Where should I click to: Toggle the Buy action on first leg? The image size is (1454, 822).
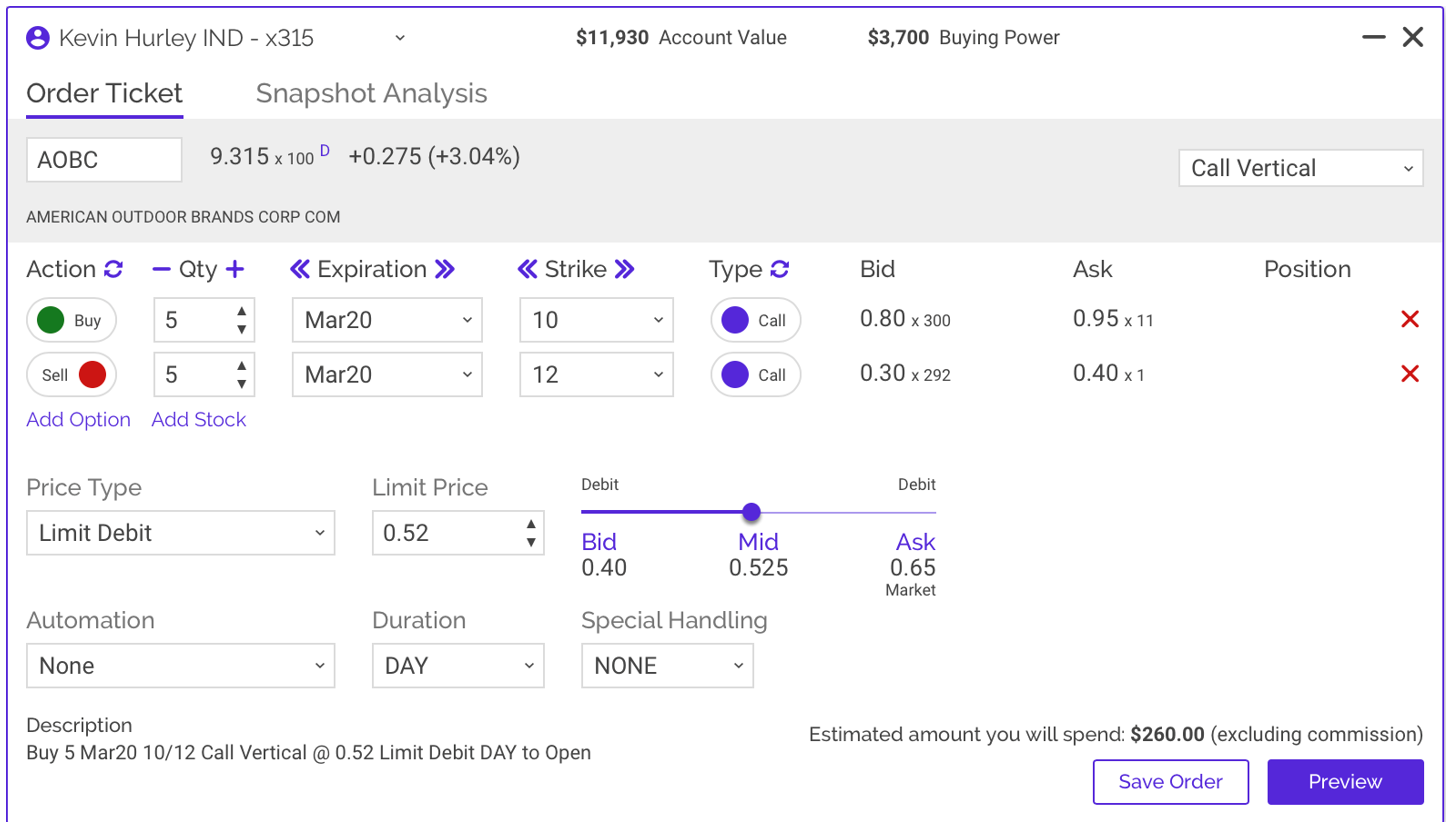(x=71, y=321)
